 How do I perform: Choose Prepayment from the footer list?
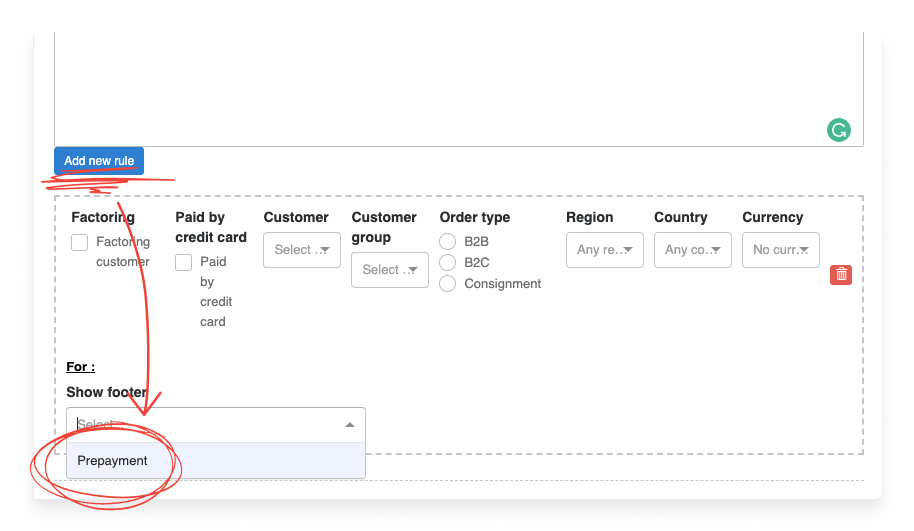coord(216,460)
